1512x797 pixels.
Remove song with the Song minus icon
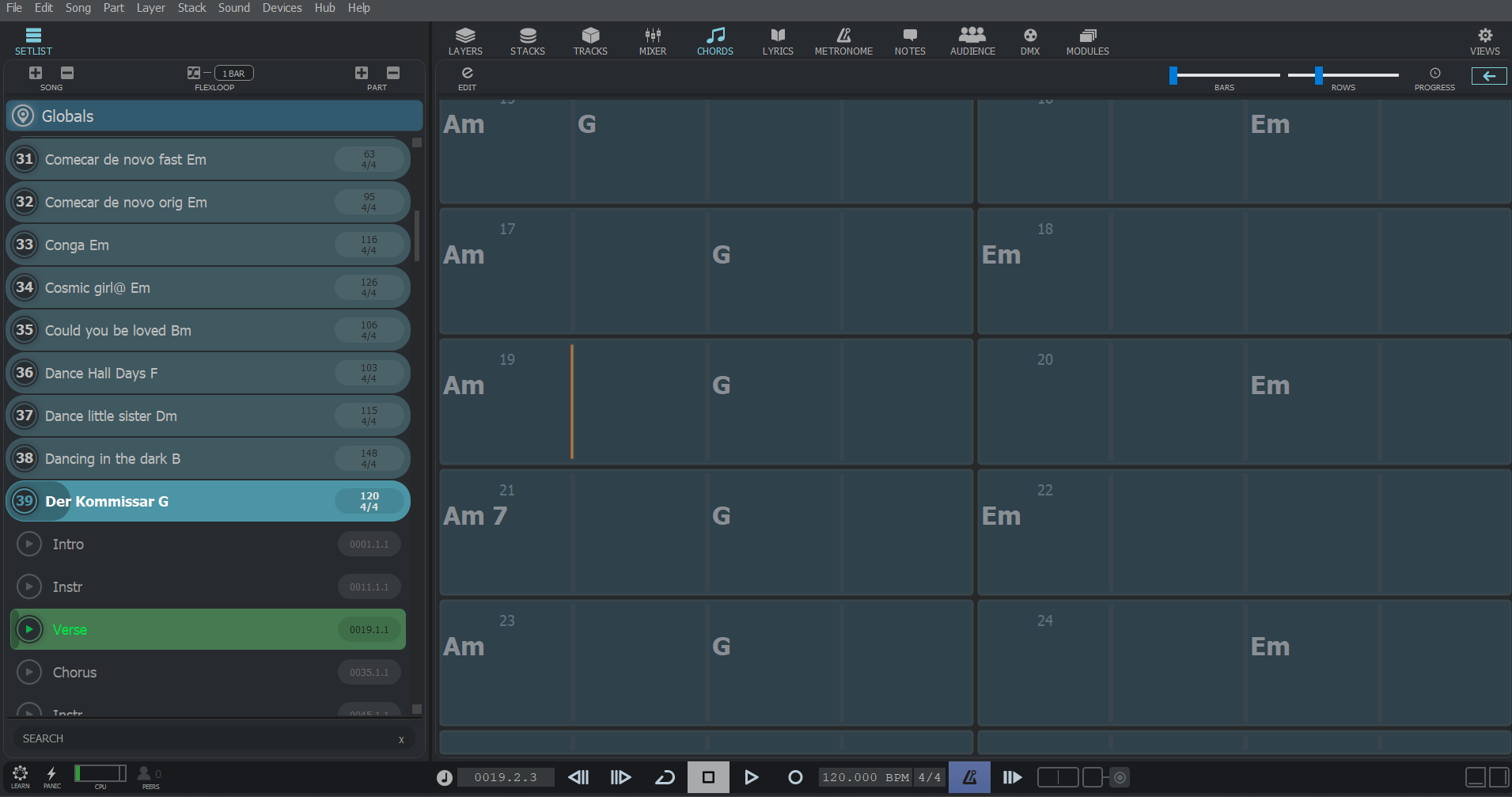coord(67,73)
